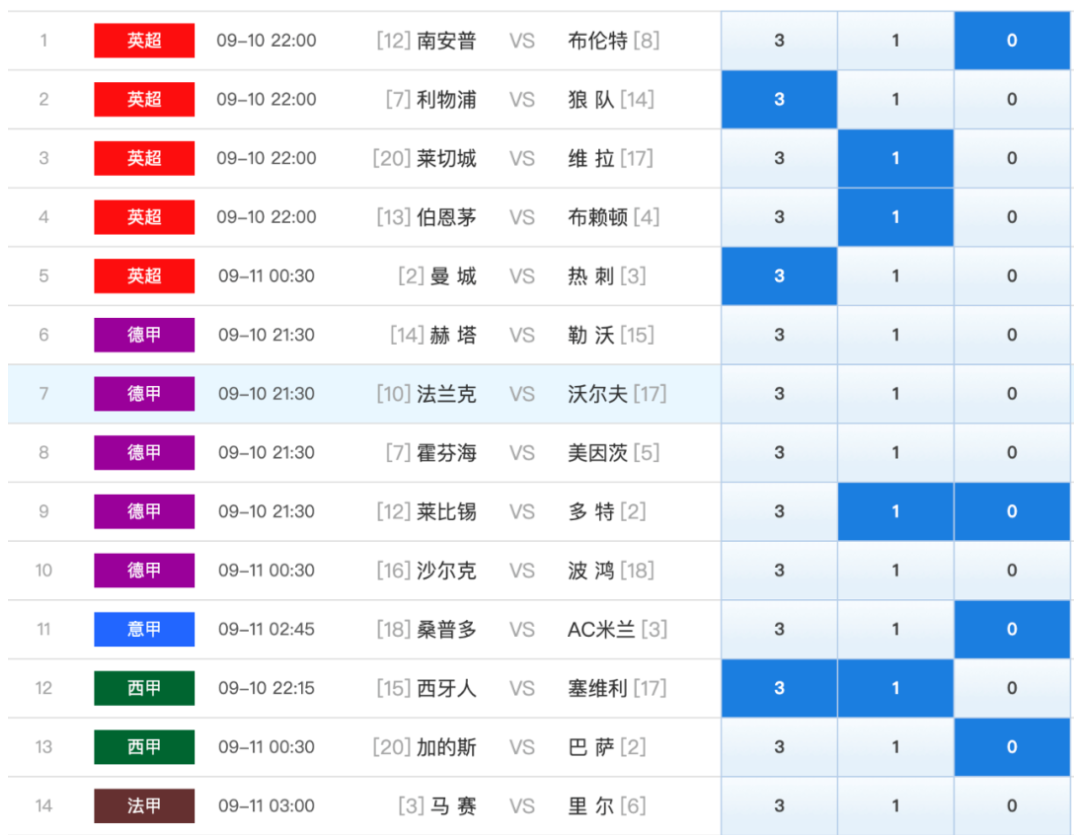Click VS in 曼城 vs 热刺 row
The image size is (1075, 835).
pyautogui.click(x=522, y=277)
